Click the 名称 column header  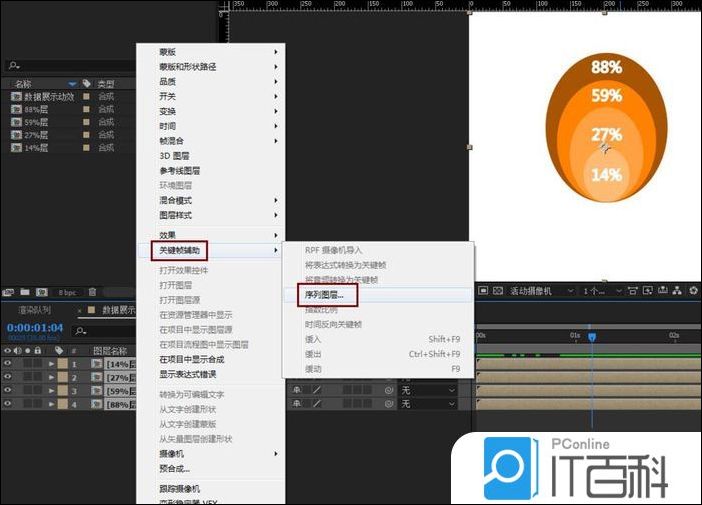coord(23,84)
